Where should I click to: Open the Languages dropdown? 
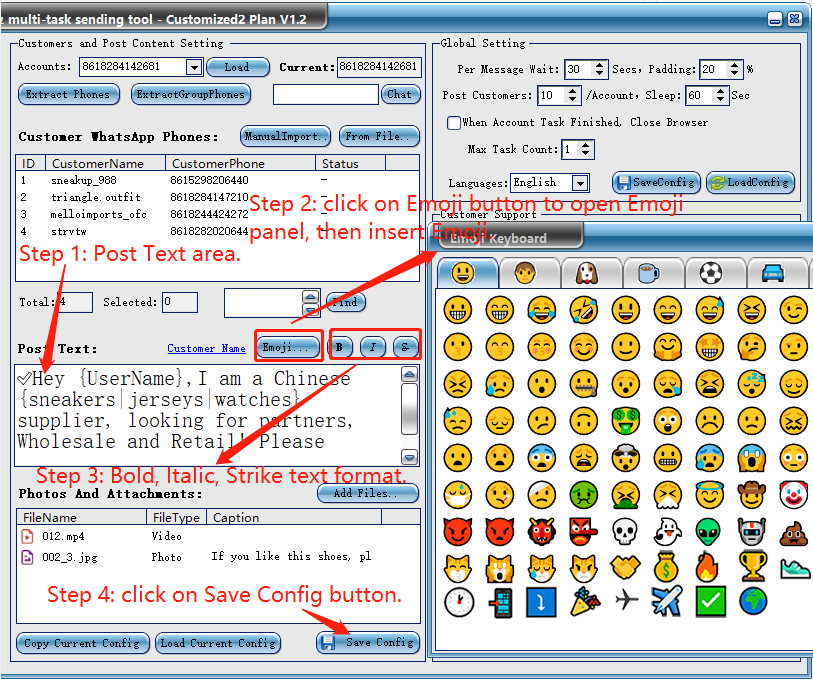580,183
